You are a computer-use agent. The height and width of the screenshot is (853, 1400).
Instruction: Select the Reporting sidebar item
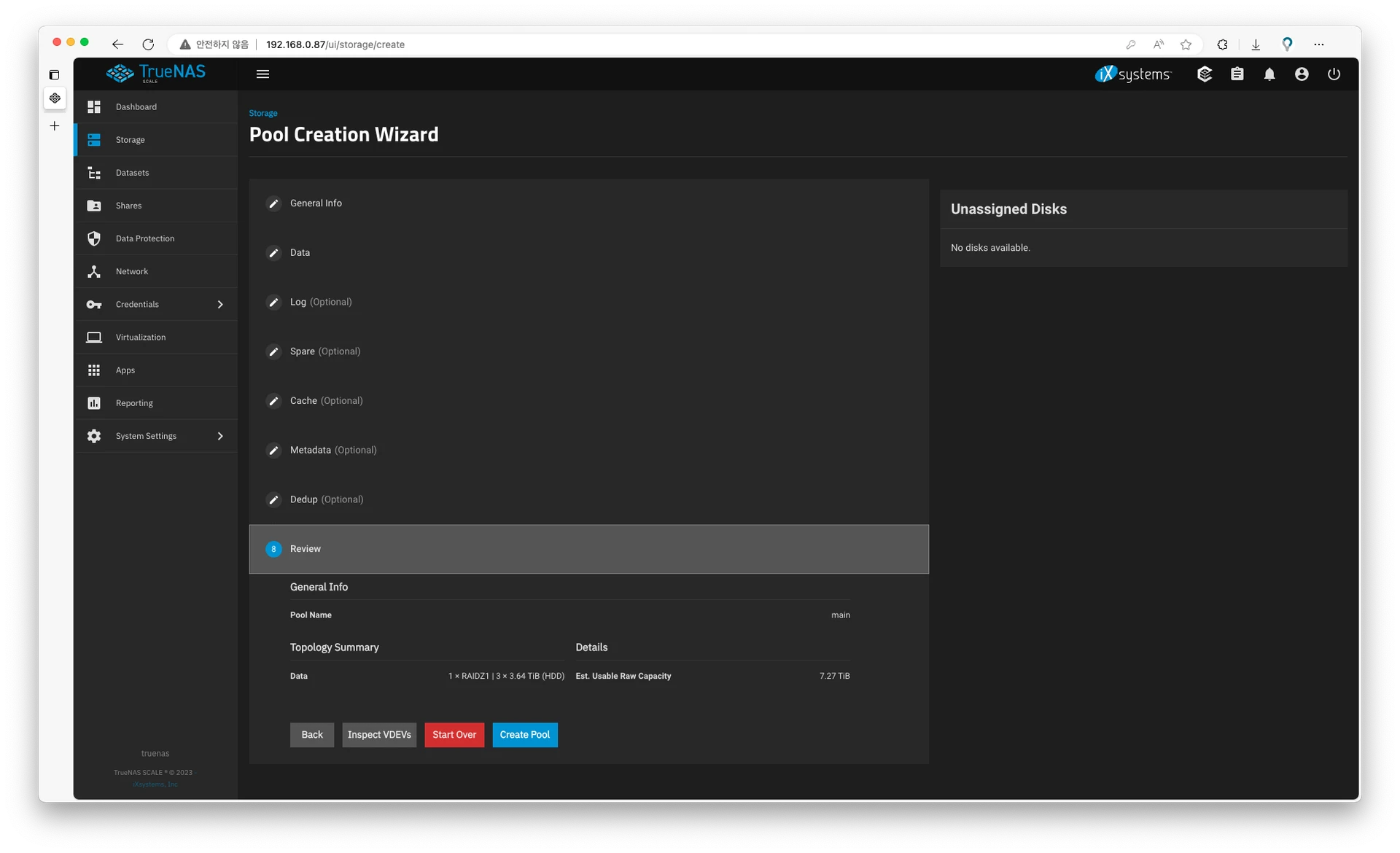(x=134, y=403)
